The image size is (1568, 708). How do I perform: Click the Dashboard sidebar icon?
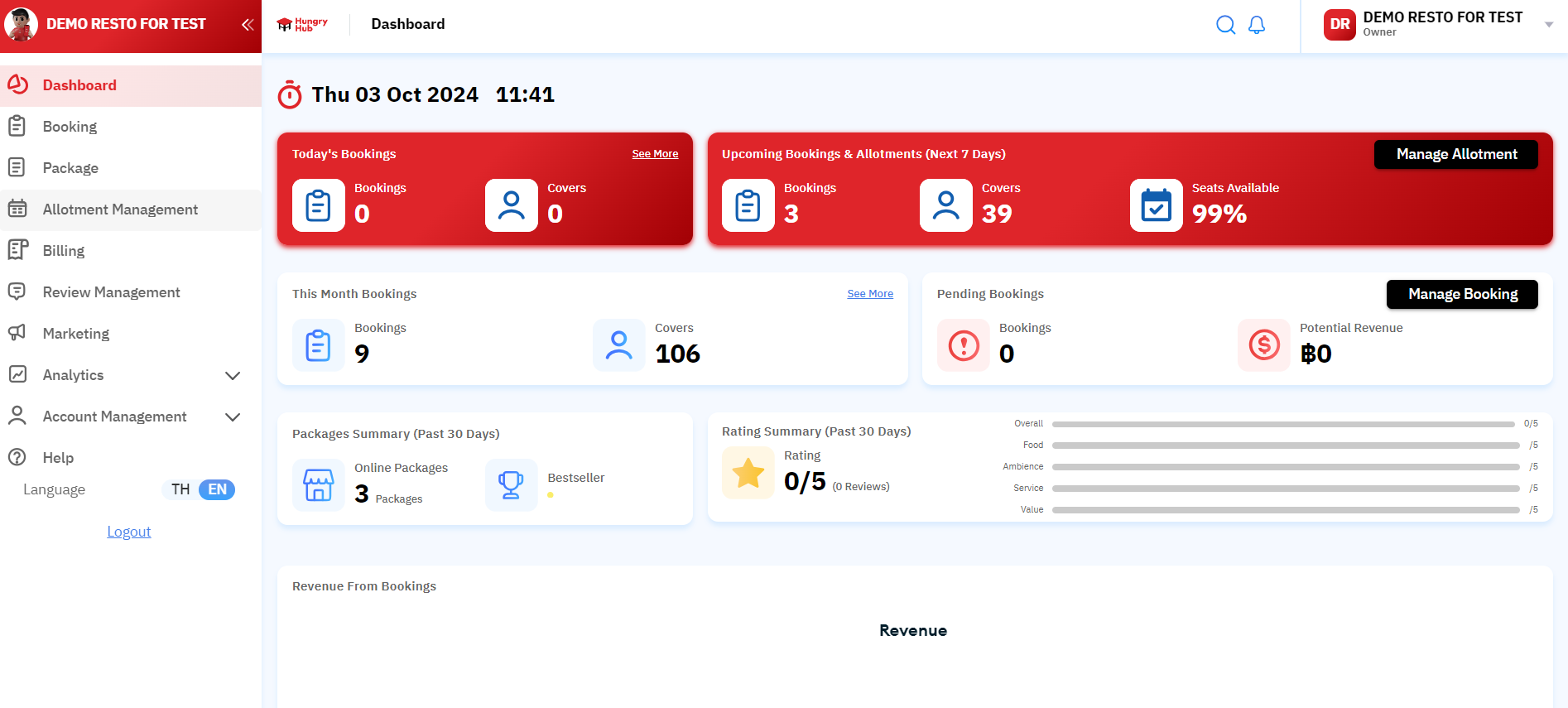(x=17, y=84)
